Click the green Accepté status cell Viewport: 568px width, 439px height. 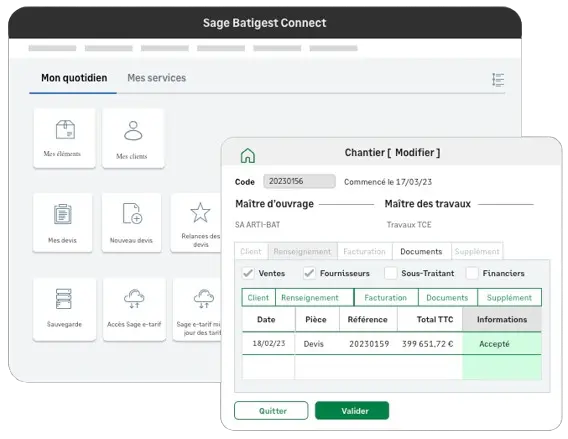point(502,344)
